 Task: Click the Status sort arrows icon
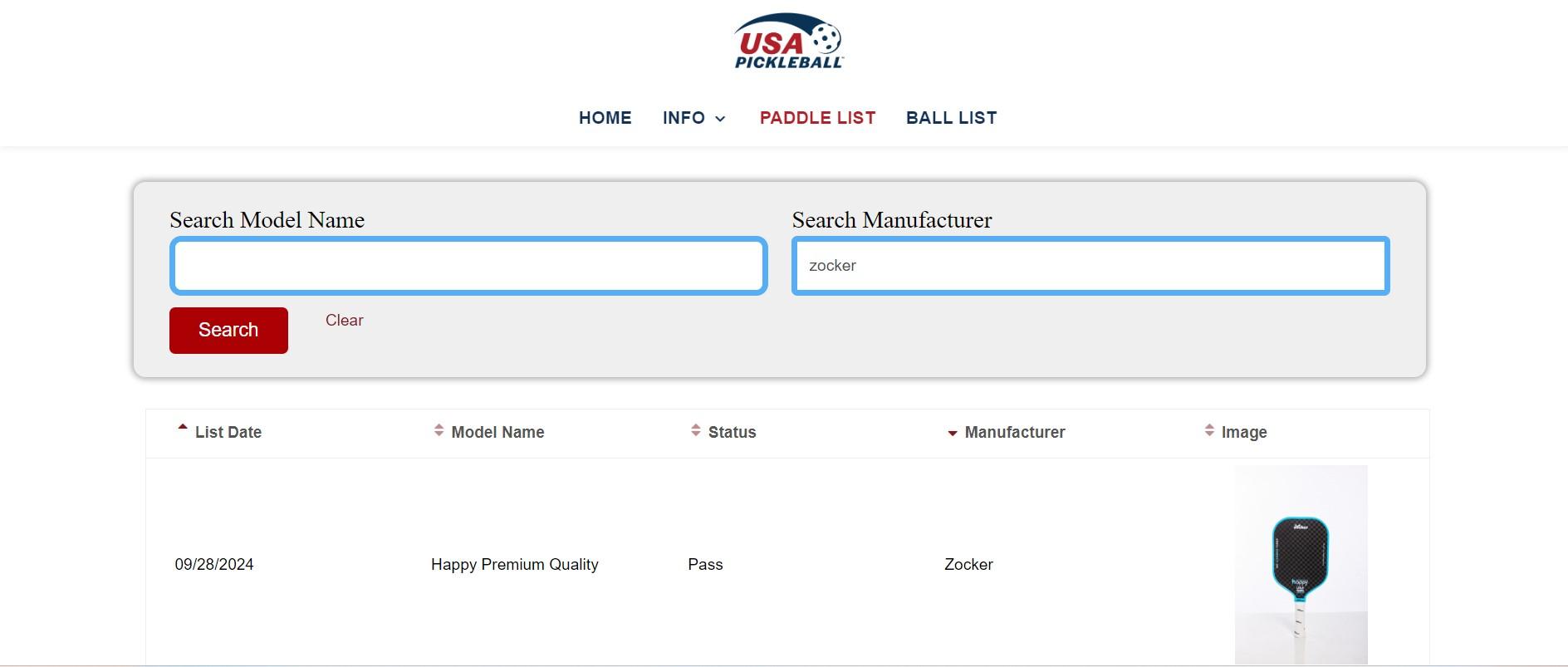[x=696, y=430]
